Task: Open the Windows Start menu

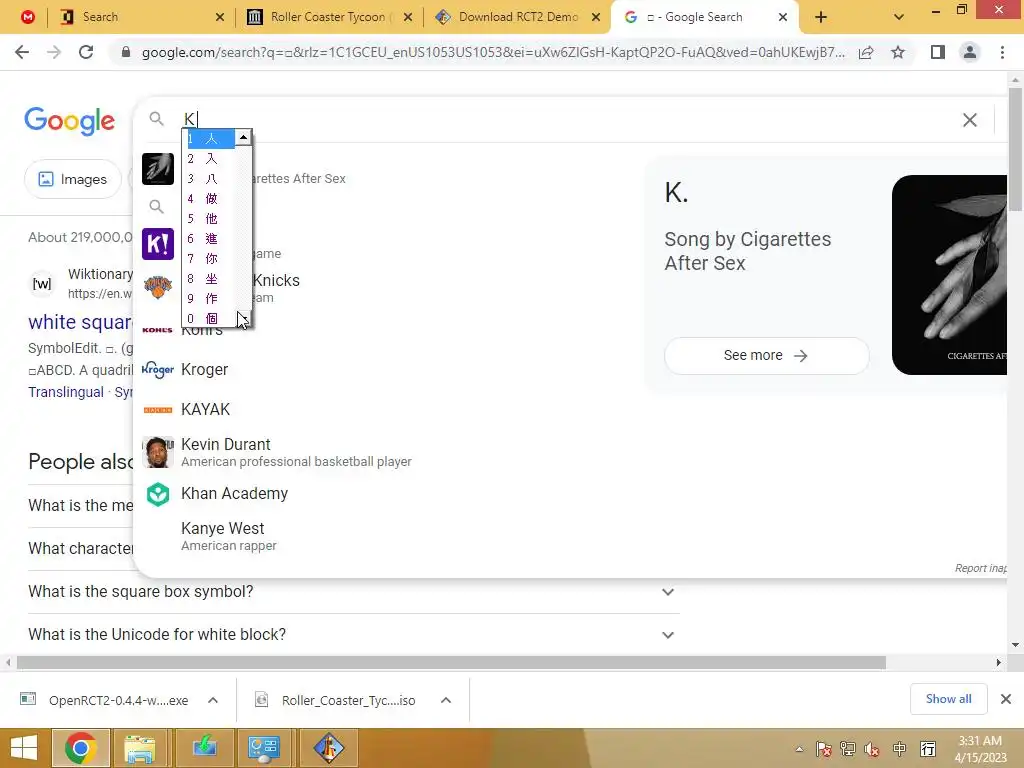Action: coord(24,748)
